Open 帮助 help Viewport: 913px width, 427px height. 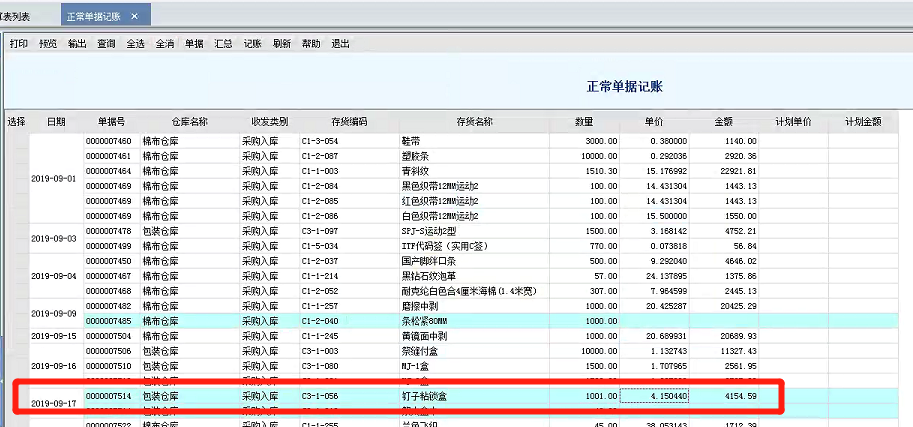311,44
